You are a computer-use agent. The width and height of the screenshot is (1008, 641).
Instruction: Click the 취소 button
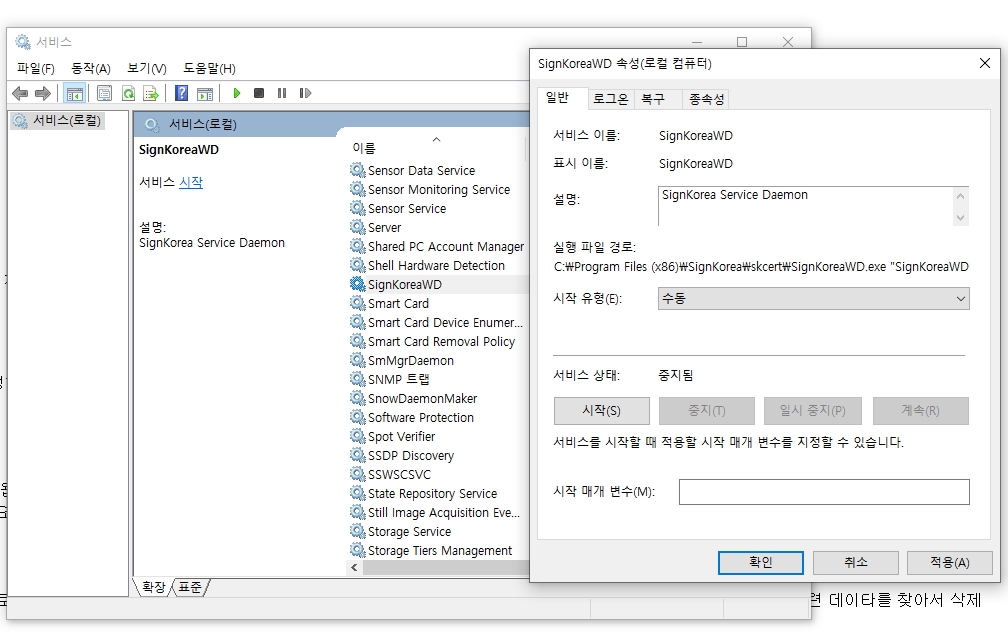click(x=856, y=563)
